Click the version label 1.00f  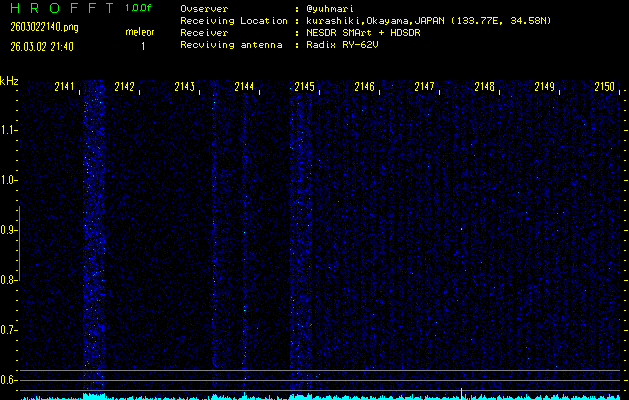click(138, 8)
